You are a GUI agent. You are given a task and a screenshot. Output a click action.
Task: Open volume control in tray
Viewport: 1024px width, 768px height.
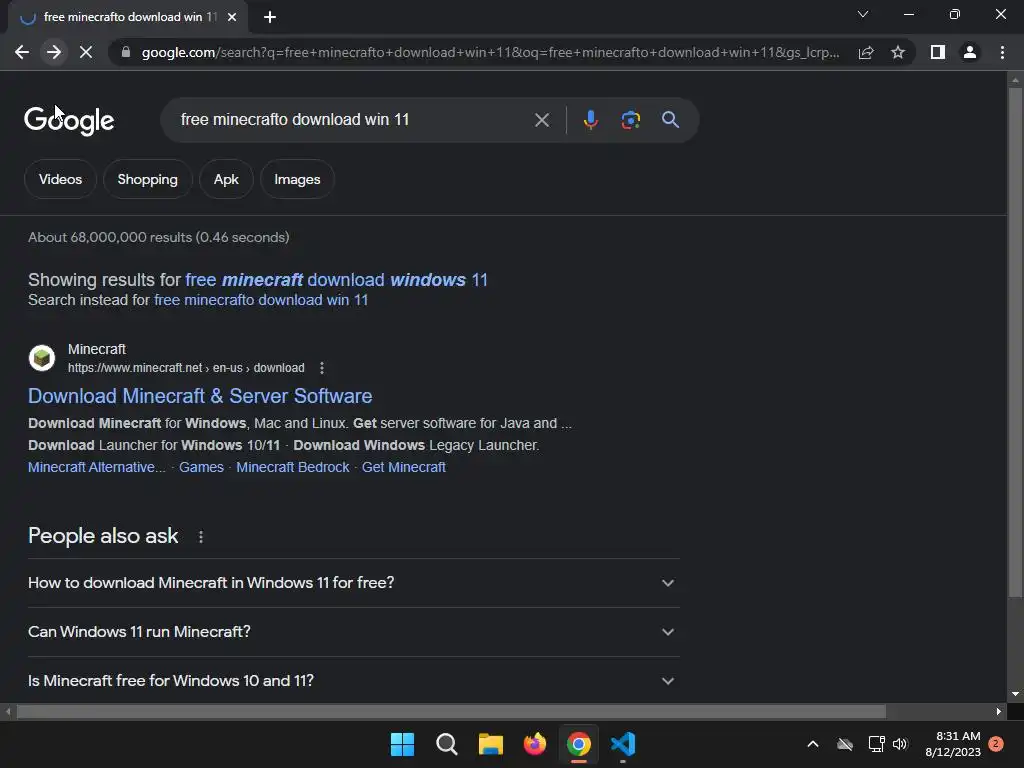click(x=900, y=744)
